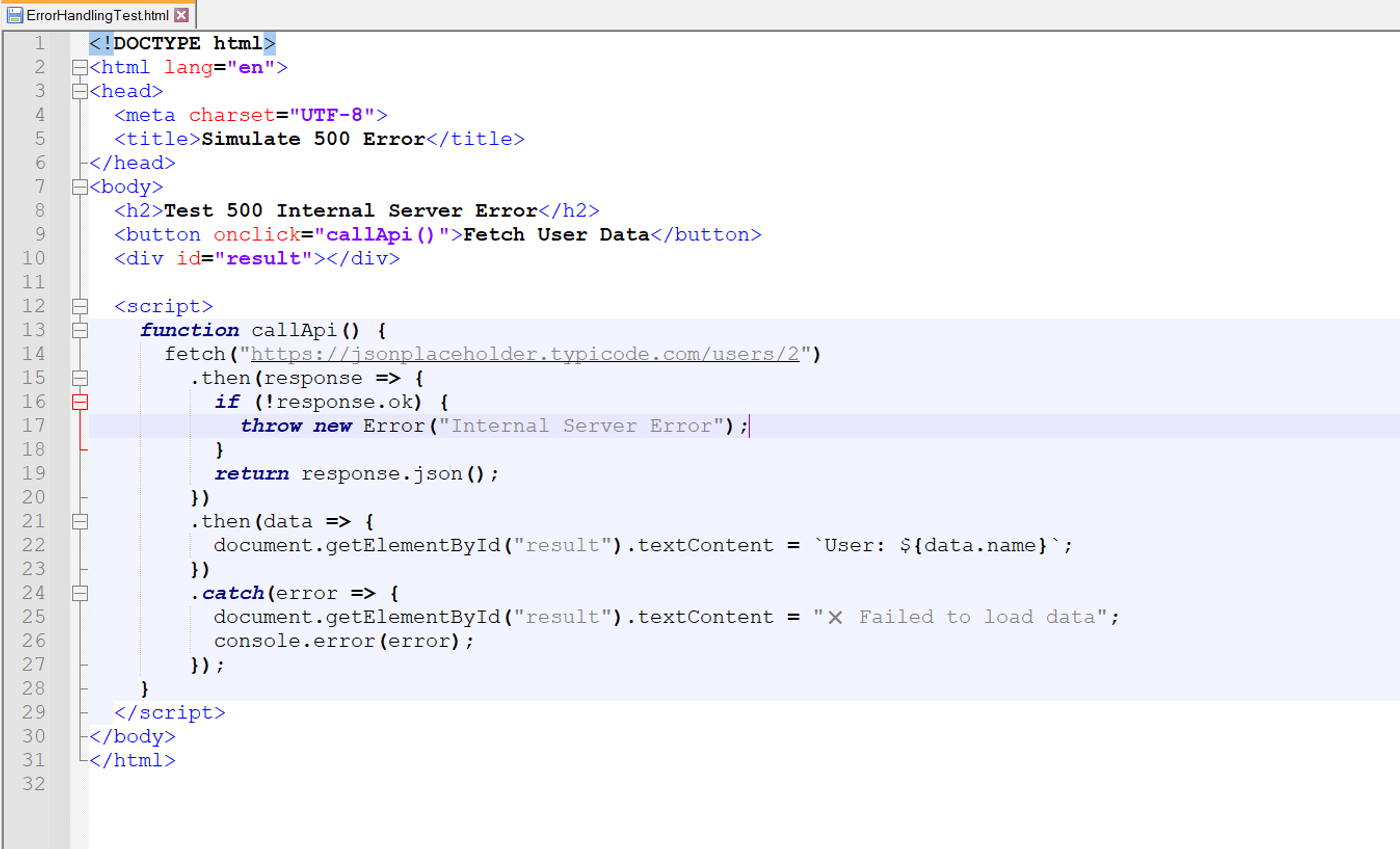This screenshot has height=849, width=1400.
Task: Click the saved-file disk icon on the tab
Action: pos(15,16)
